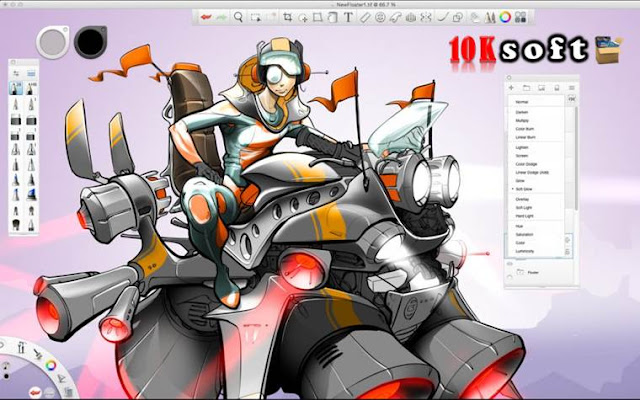Enable the Perspective guide tool

tap(411, 17)
